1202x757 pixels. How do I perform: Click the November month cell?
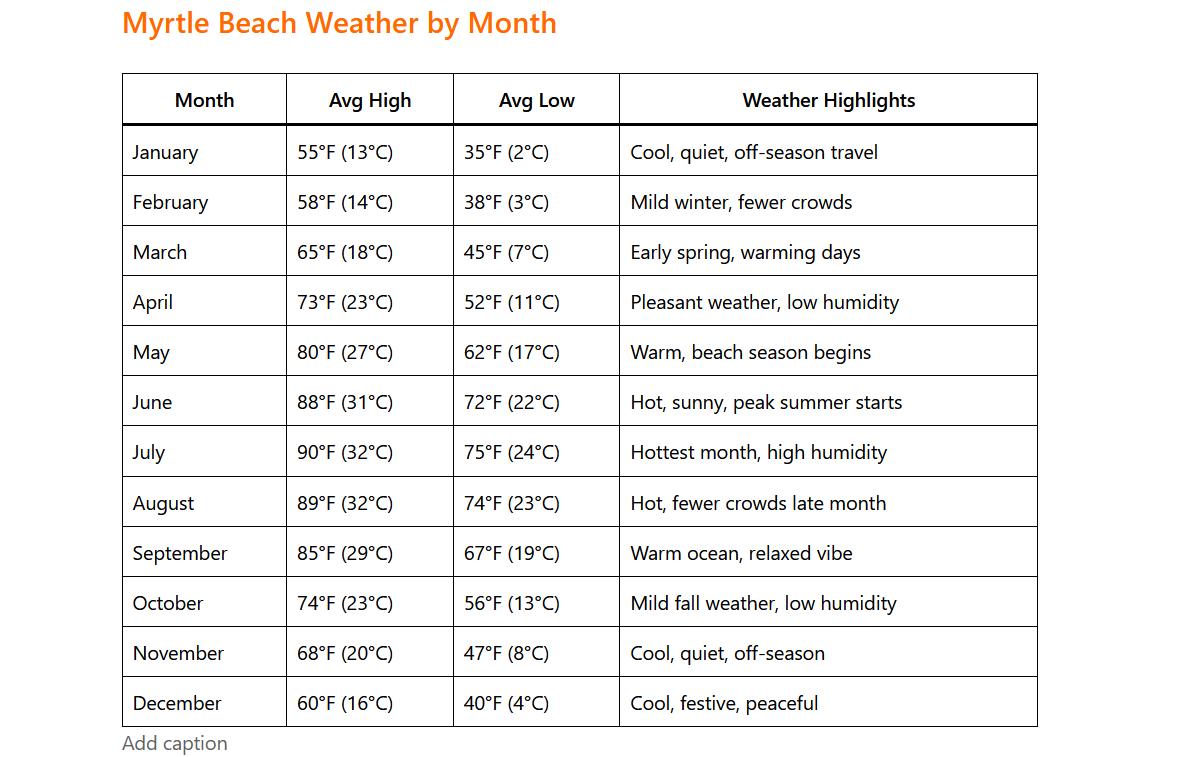coord(178,653)
